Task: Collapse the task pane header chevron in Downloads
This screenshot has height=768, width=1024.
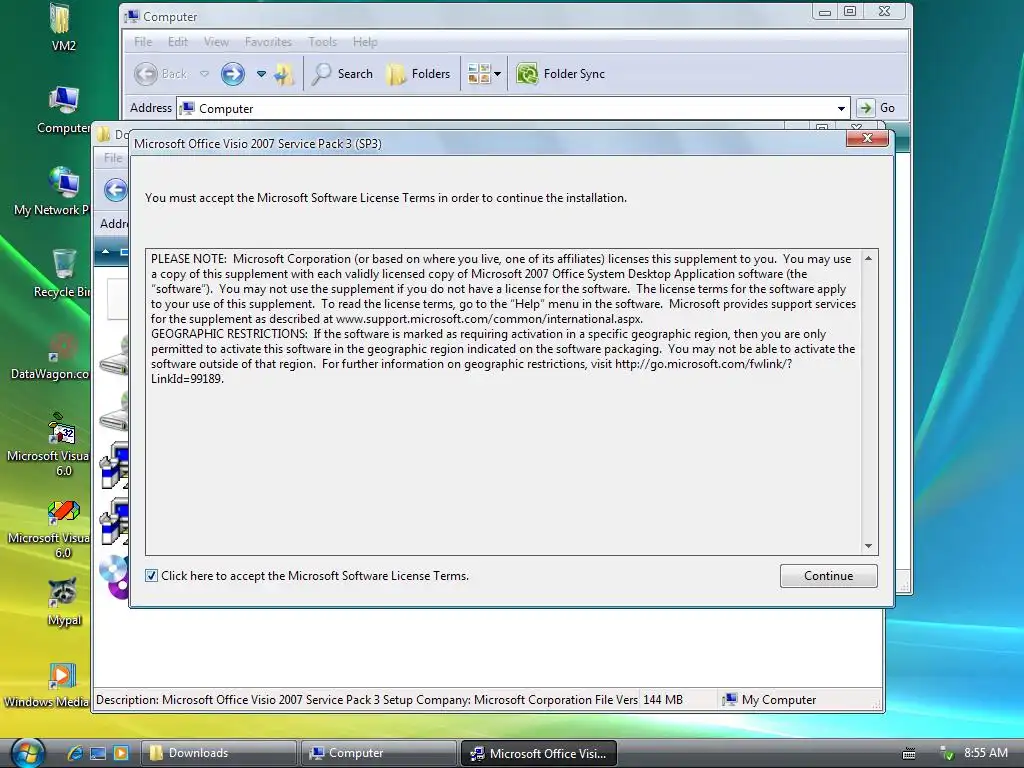Action: 106,251
